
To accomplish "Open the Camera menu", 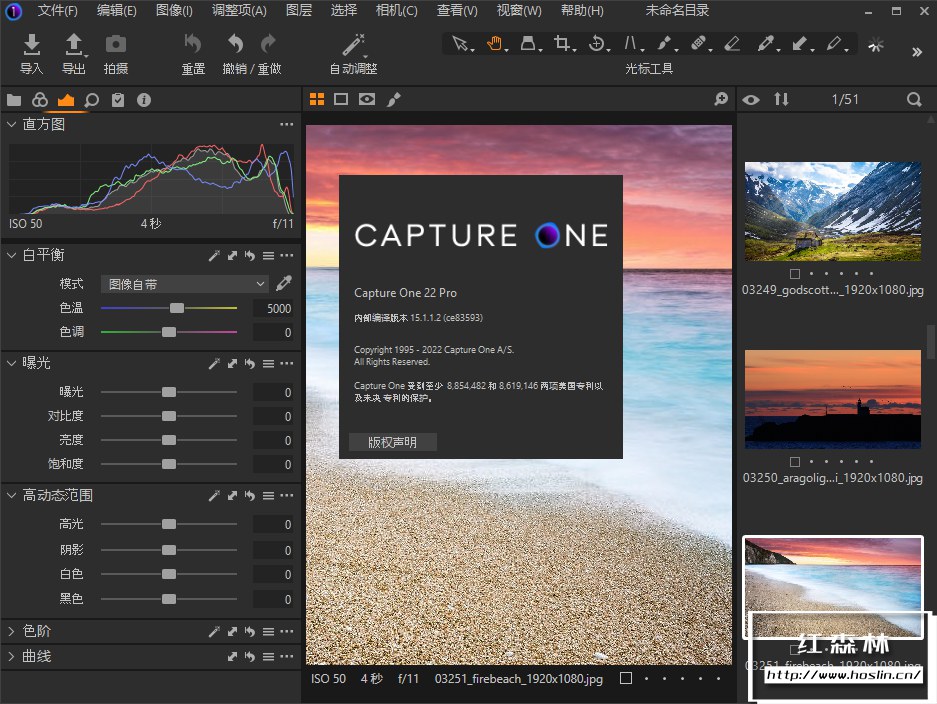I will tap(396, 11).
